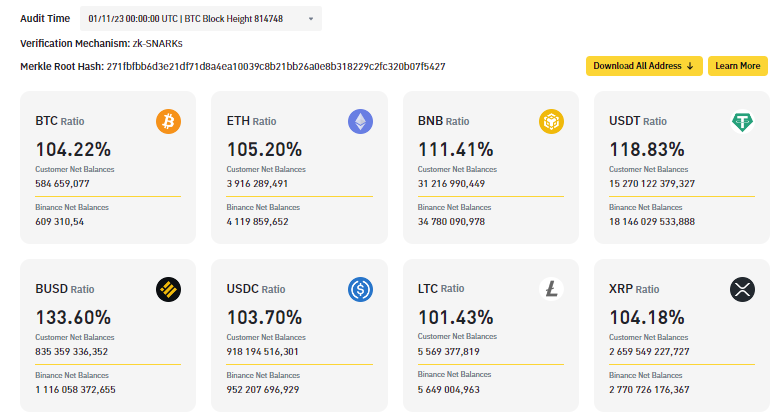Click USDT Binance balance 18 146 029 533,888
The image size is (778, 417).
(652, 222)
